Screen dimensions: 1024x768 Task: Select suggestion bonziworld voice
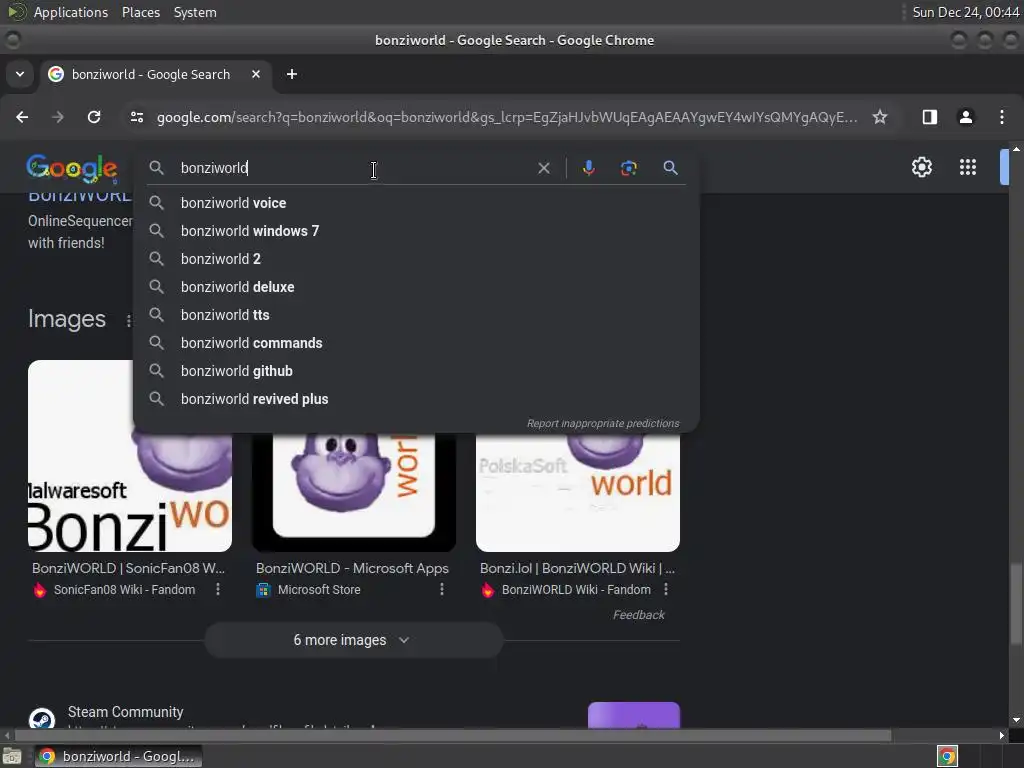(x=416, y=203)
